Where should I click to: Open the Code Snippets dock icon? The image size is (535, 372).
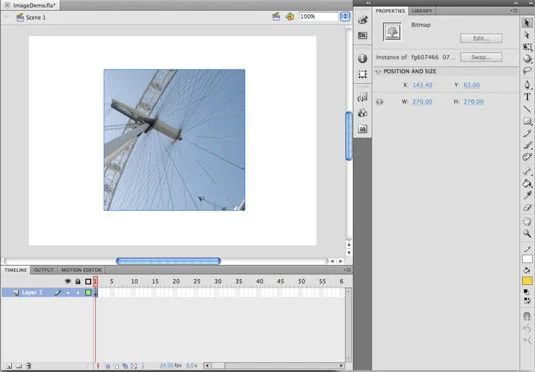362,98
